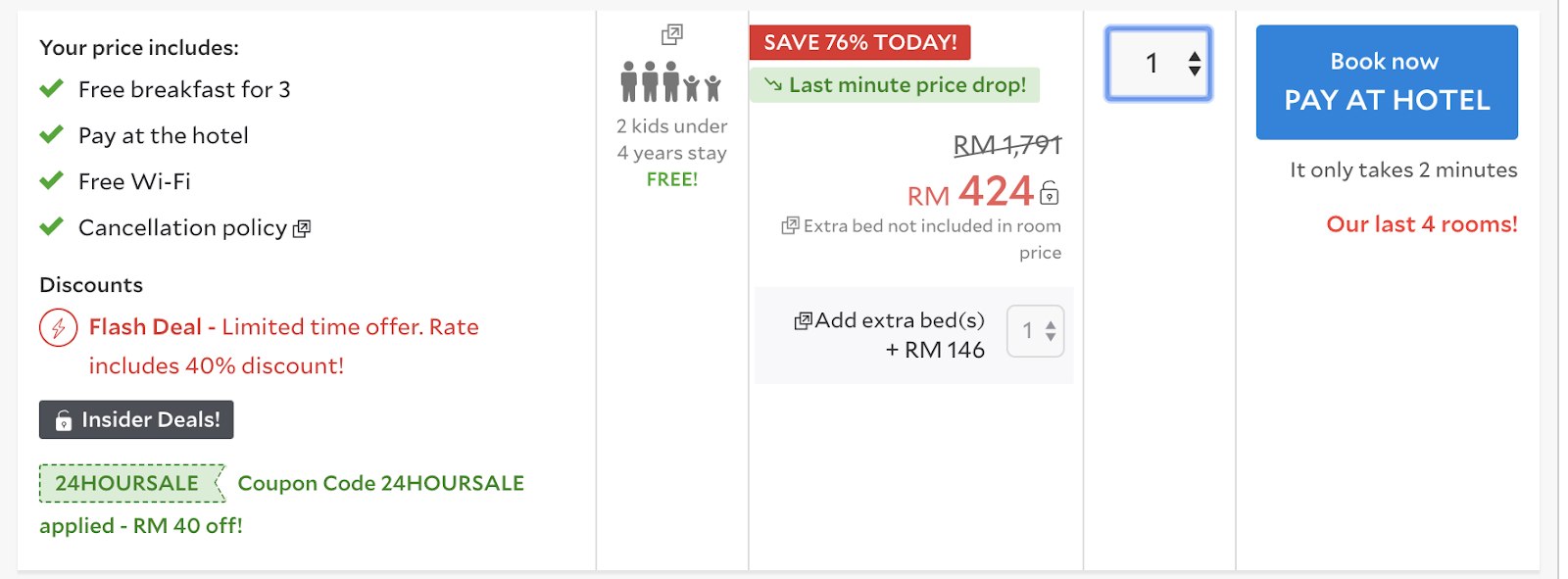
Task: Click the 24HOURSALE coupon tag
Action: (128, 483)
